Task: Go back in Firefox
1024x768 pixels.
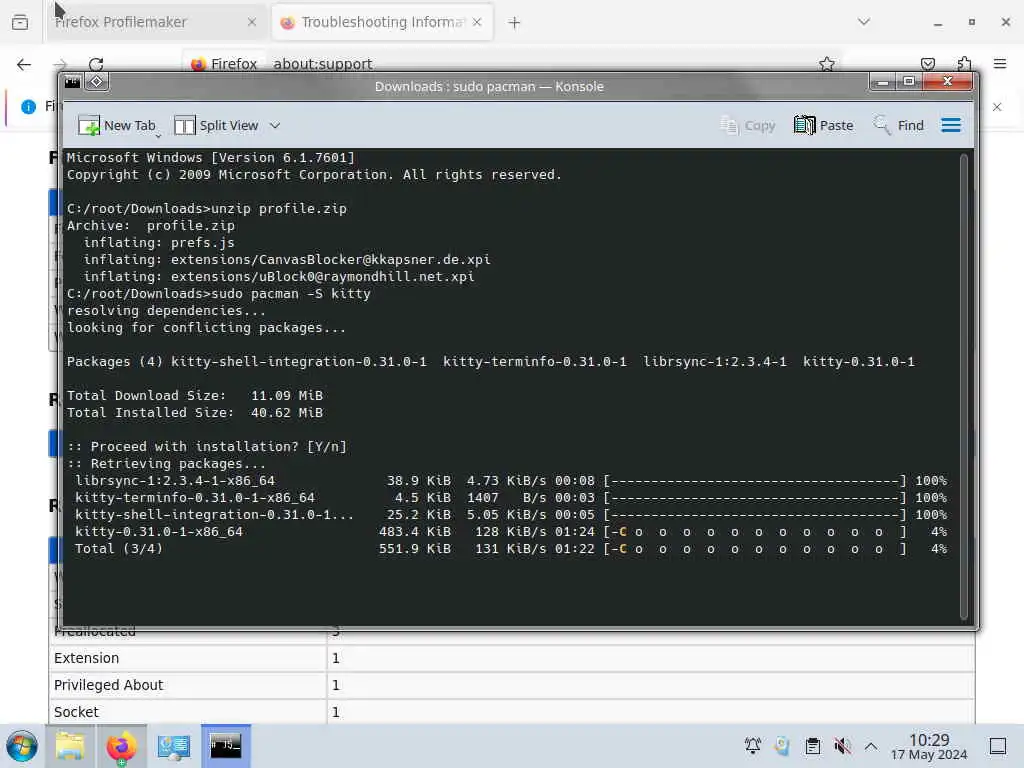Action: pyautogui.click(x=24, y=64)
